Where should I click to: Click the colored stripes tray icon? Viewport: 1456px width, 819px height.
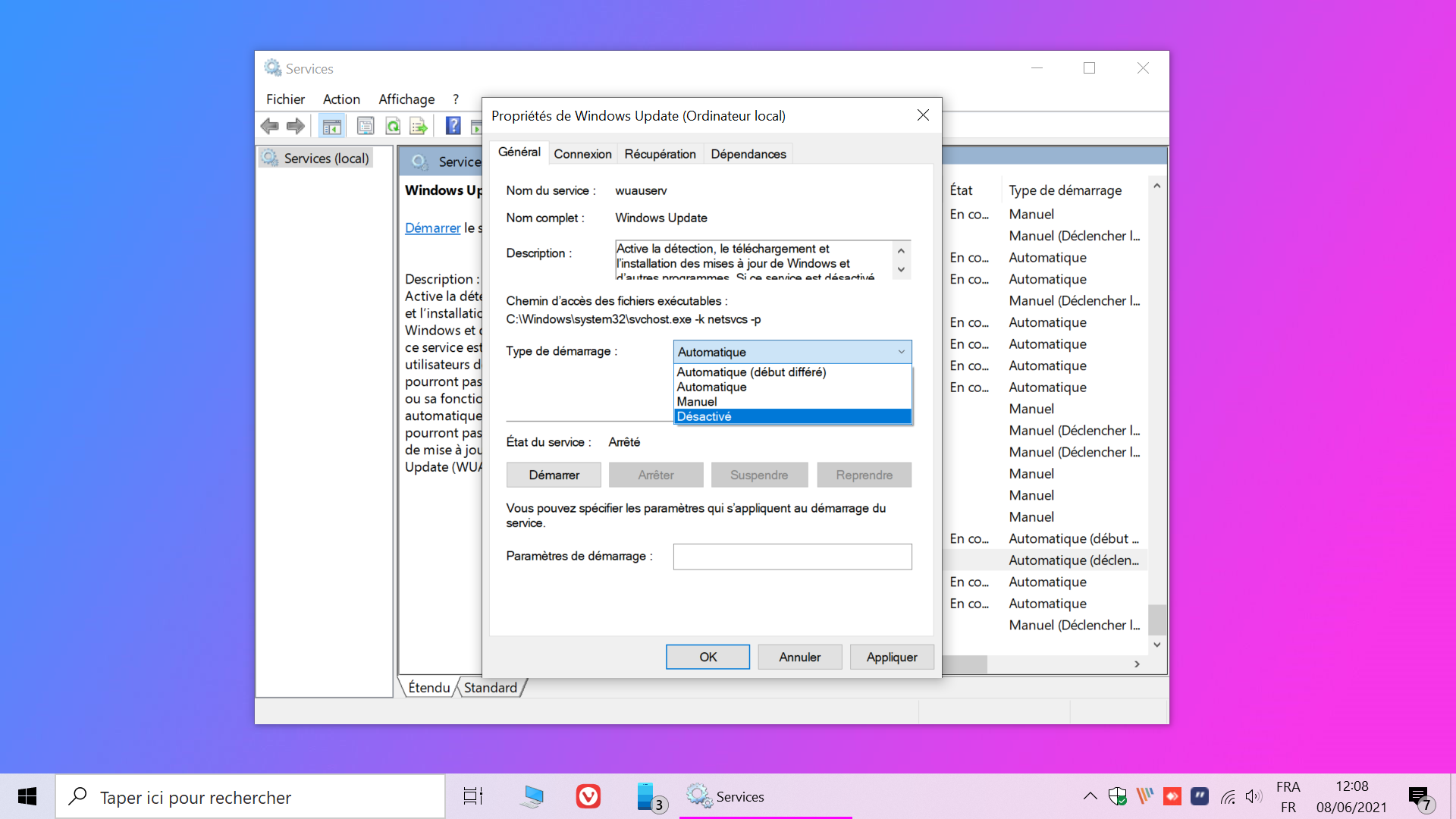pyautogui.click(x=1145, y=795)
